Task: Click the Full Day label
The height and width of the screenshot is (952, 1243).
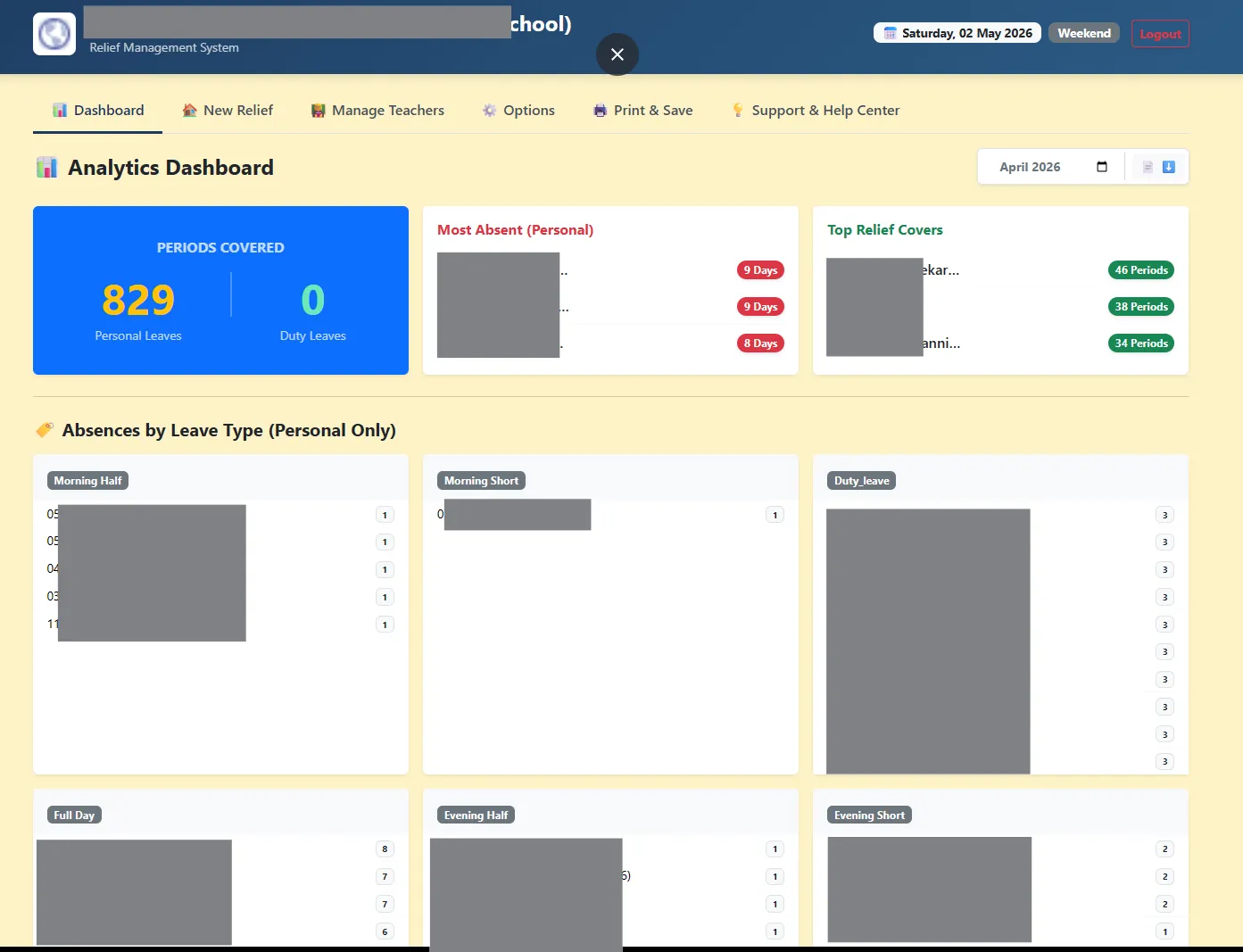Action: [74, 815]
